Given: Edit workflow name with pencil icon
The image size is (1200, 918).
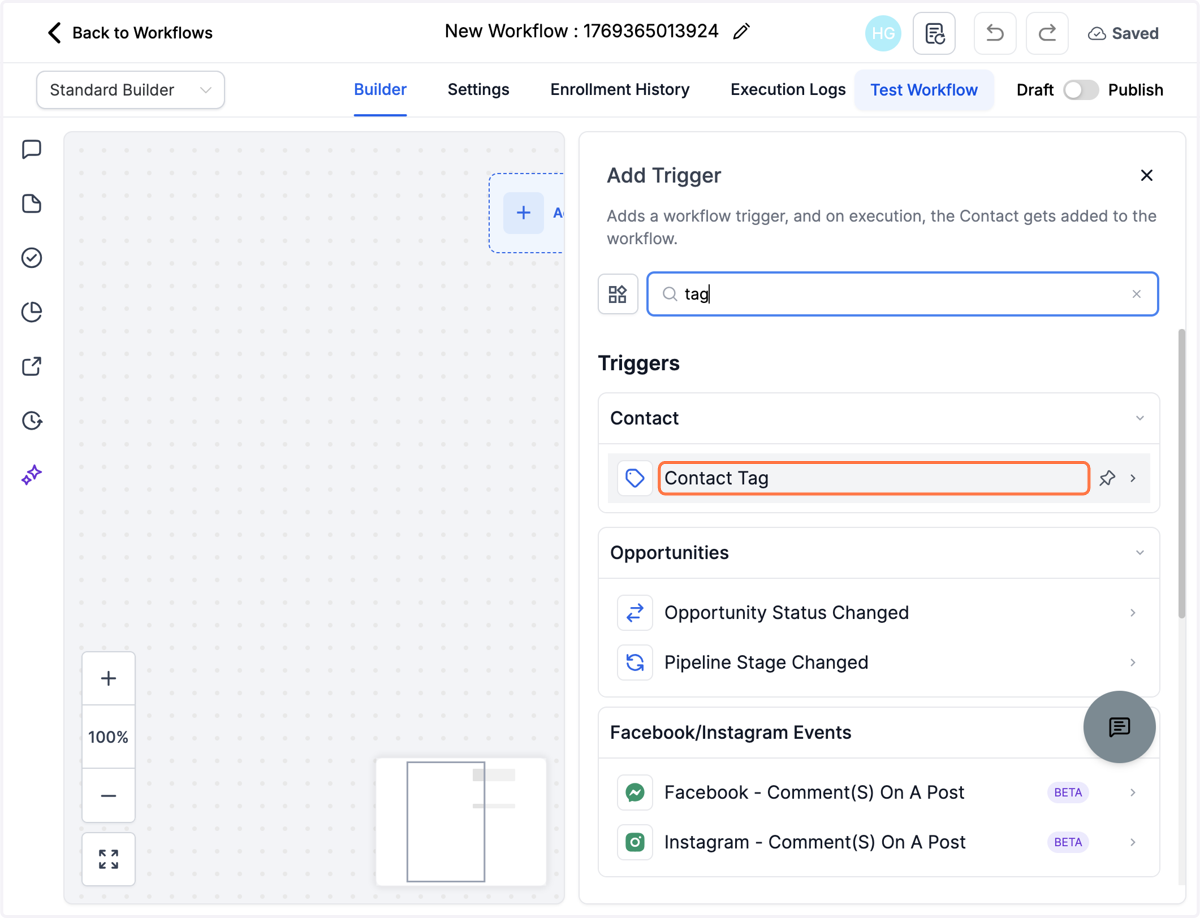Looking at the screenshot, I should pos(741,32).
